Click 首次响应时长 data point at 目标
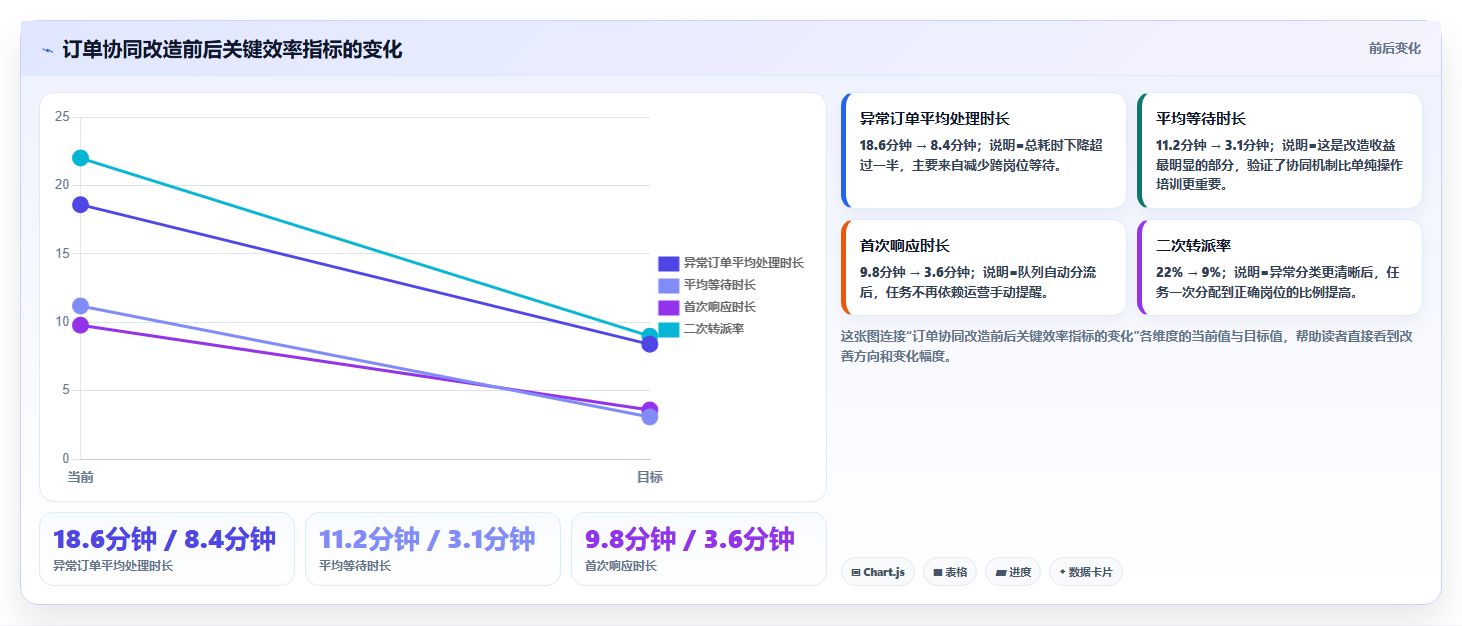The image size is (1462, 626). pyautogui.click(x=650, y=409)
